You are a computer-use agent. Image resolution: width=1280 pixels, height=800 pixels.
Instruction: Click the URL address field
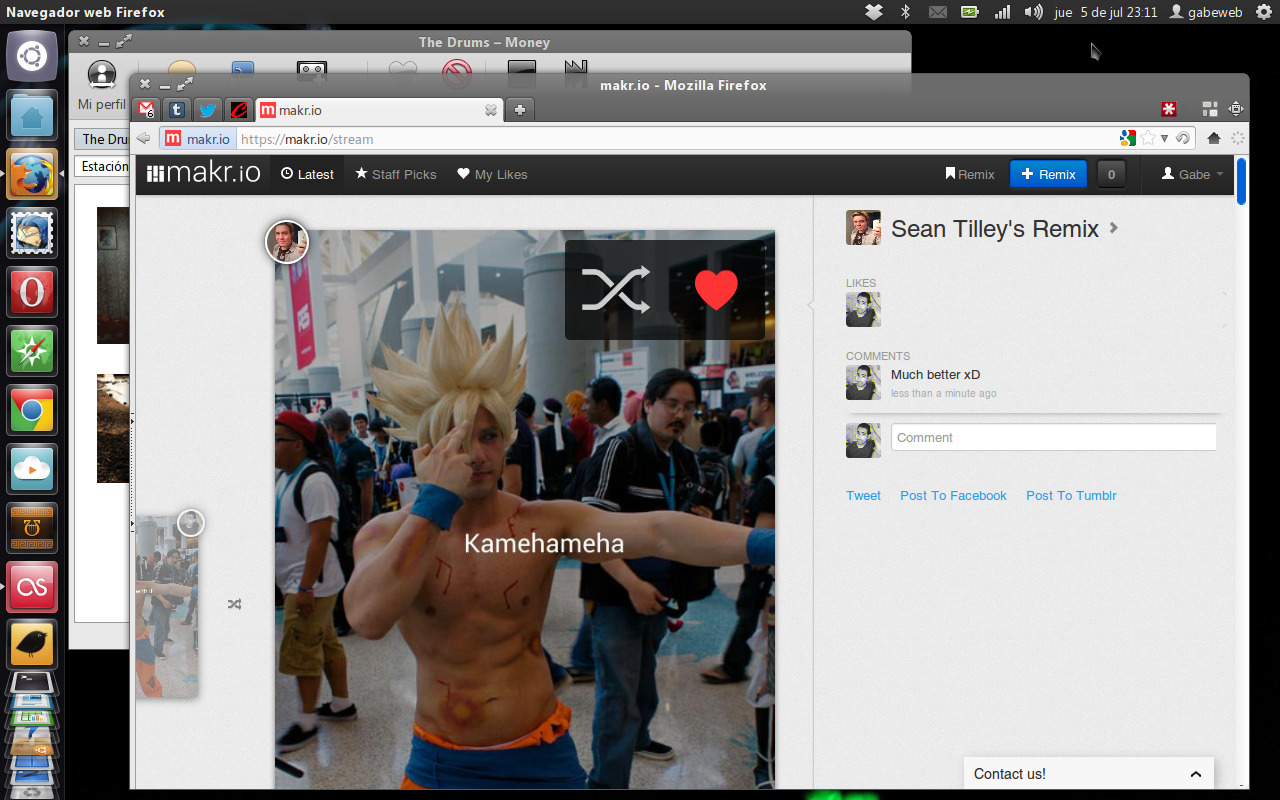tap(675, 139)
